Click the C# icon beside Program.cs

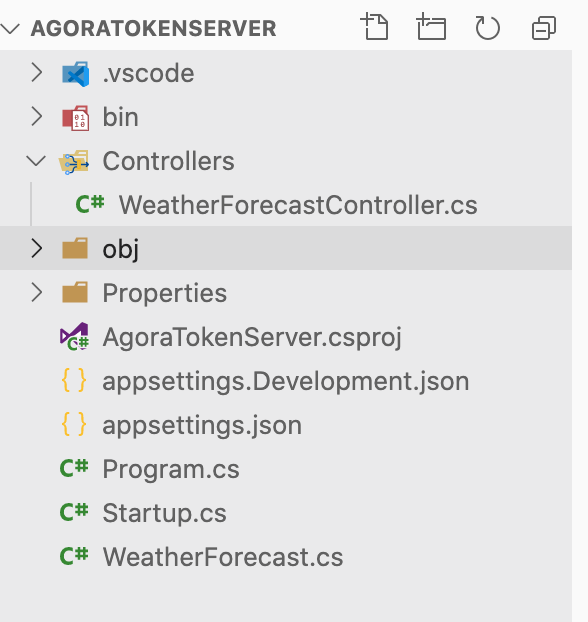click(74, 468)
